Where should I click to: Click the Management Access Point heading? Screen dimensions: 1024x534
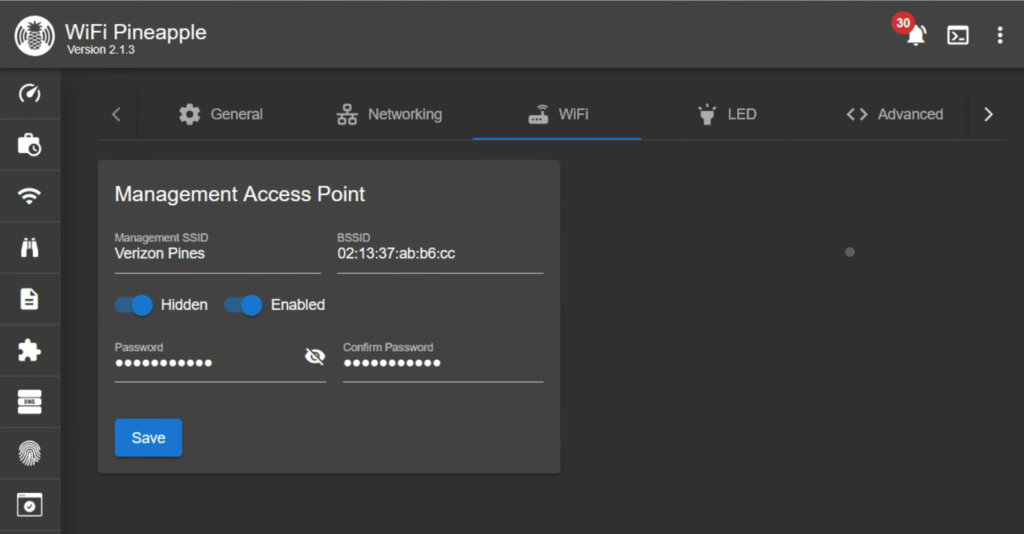coord(240,195)
